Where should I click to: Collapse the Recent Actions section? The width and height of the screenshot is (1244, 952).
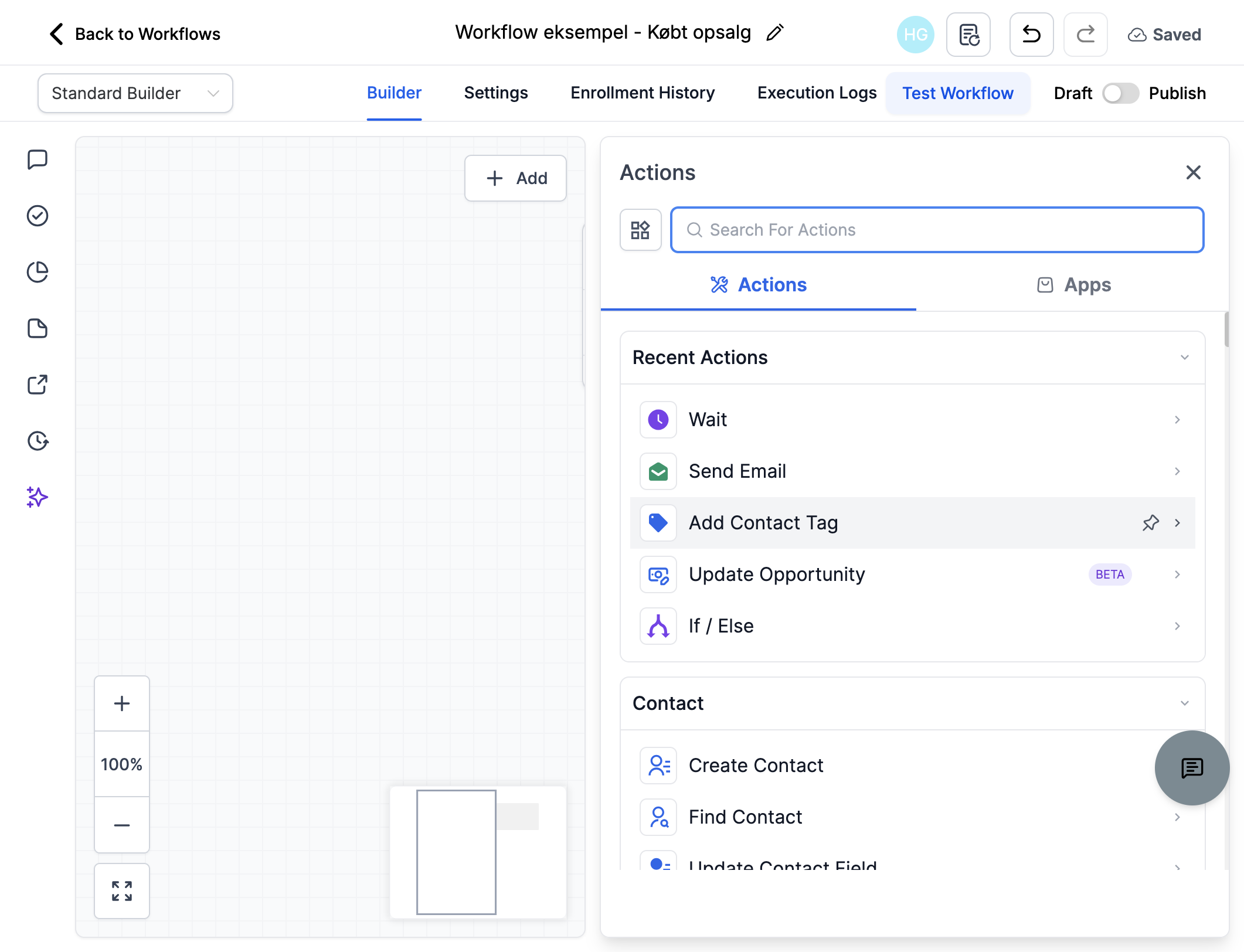(x=1184, y=358)
